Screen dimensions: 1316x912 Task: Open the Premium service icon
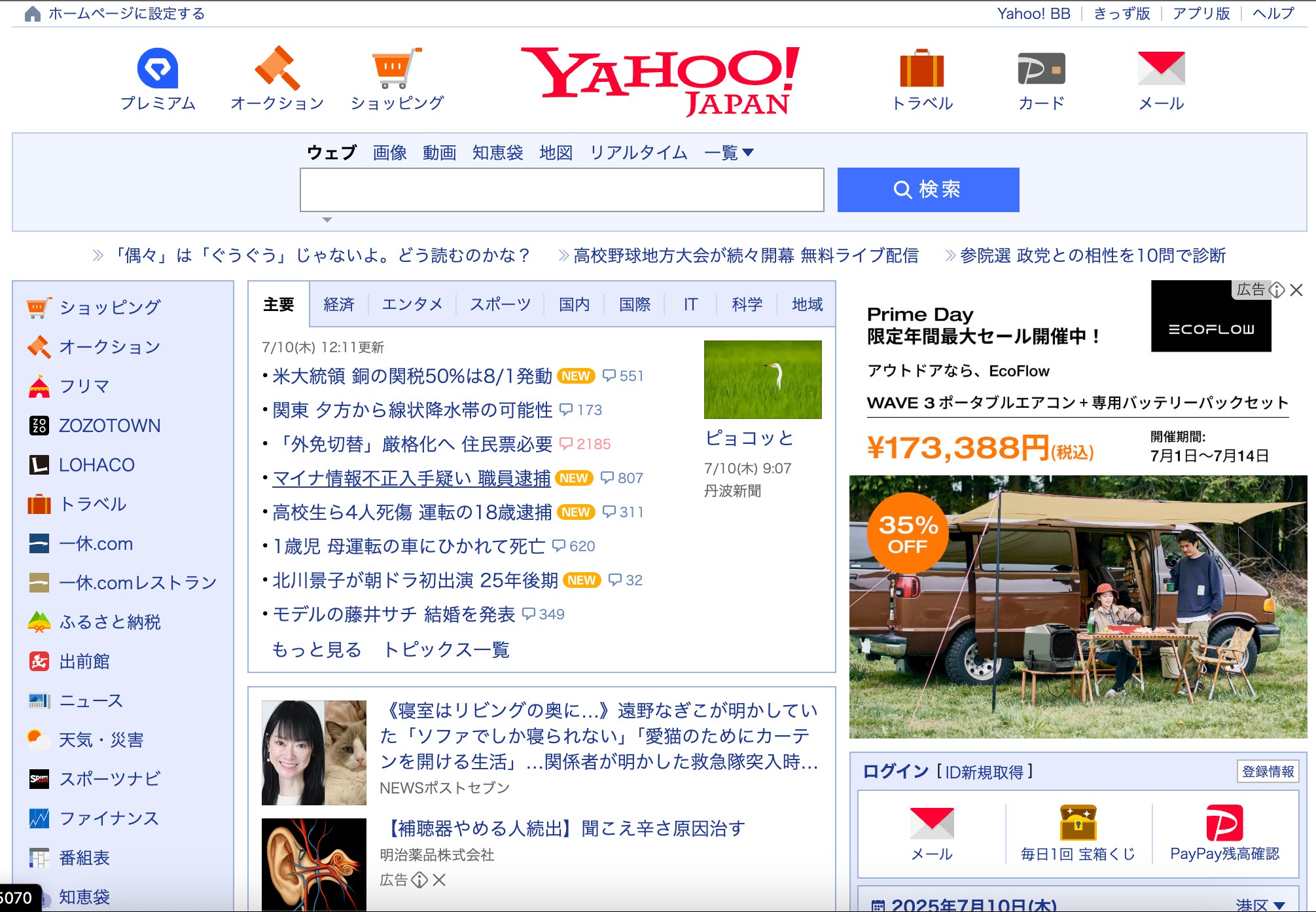[158, 68]
